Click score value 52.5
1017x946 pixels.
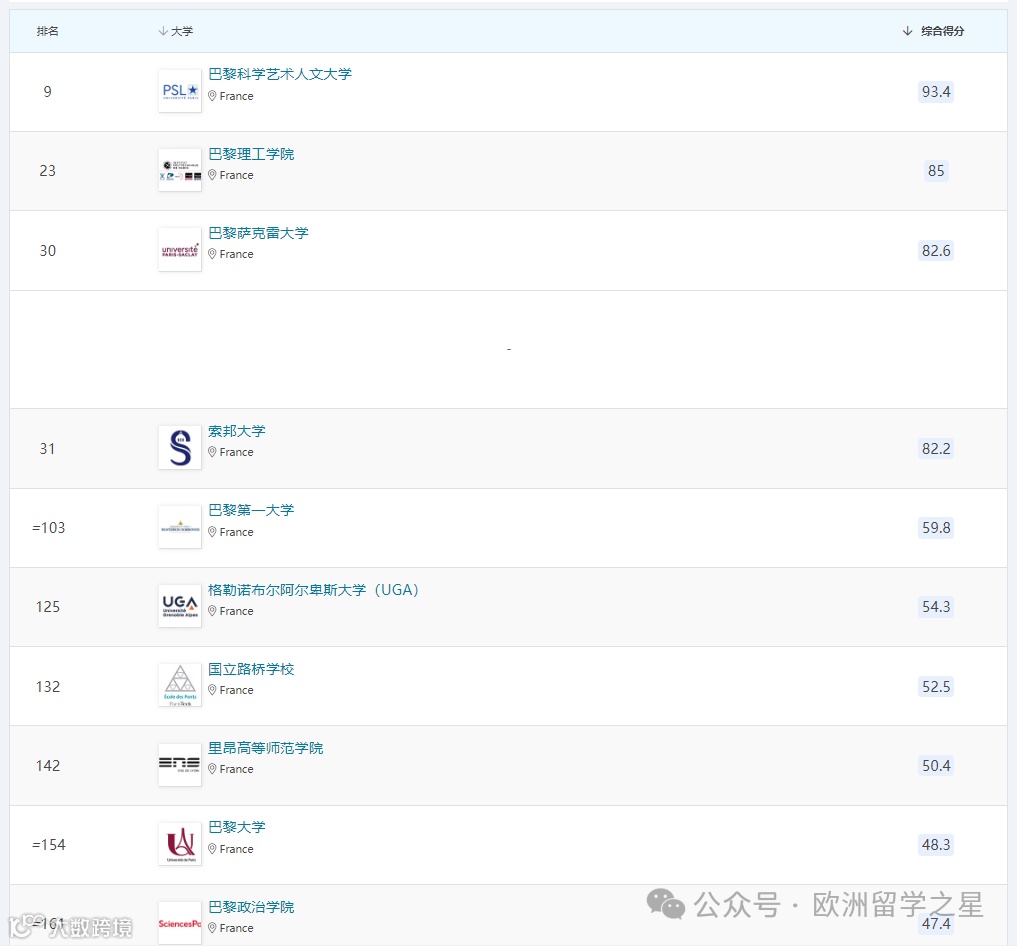[936, 687]
